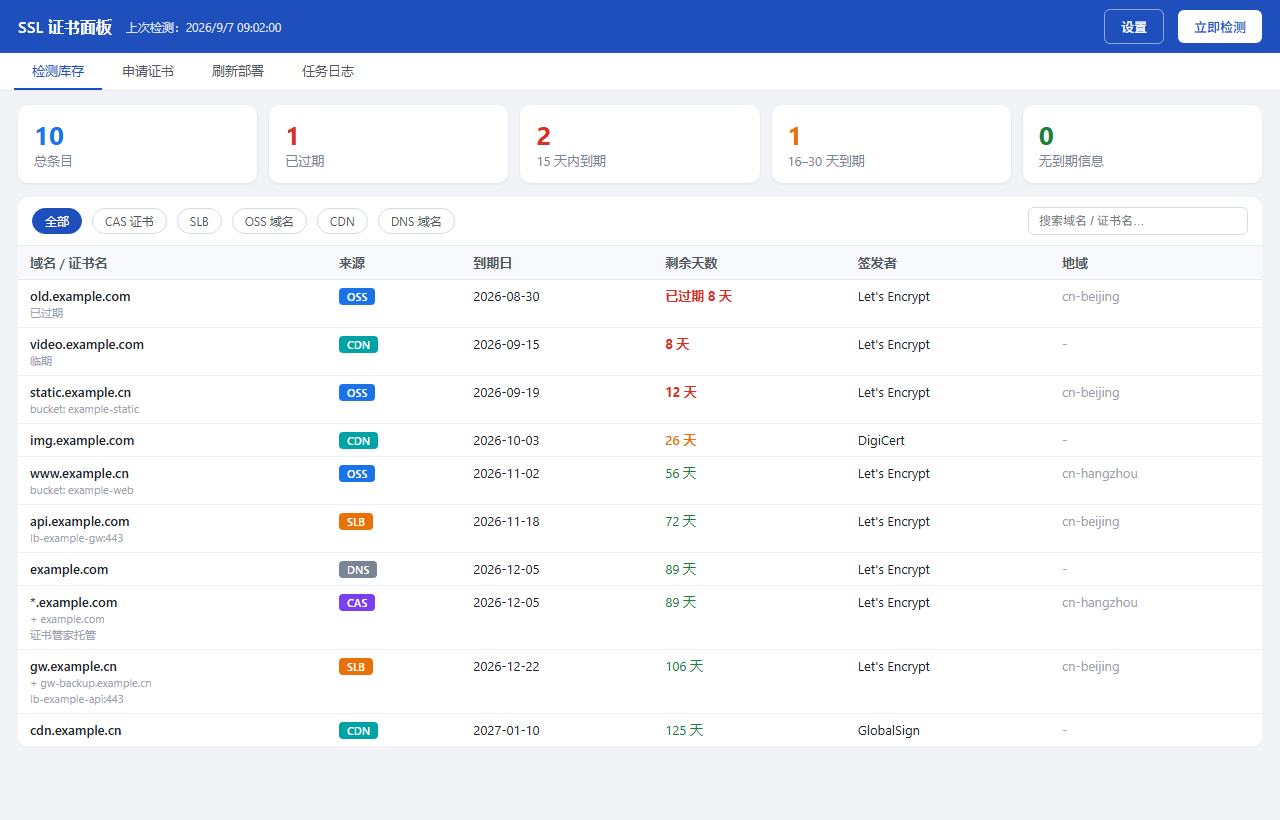1280x820 pixels.
Task: Click the 总条目 summary card
Action: (x=137, y=144)
